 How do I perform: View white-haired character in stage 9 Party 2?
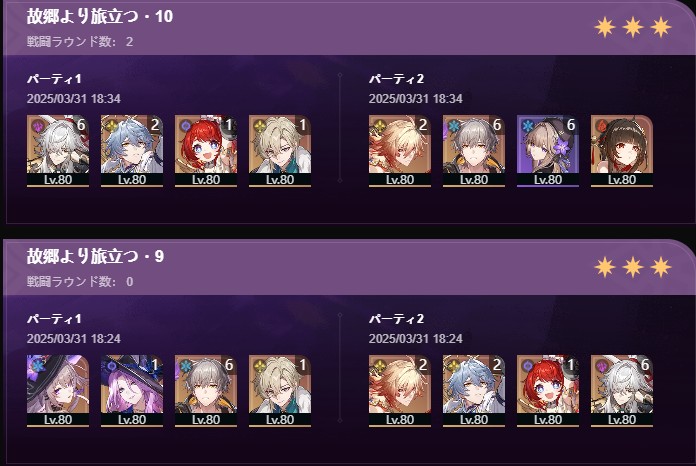(x=622, y=391)
